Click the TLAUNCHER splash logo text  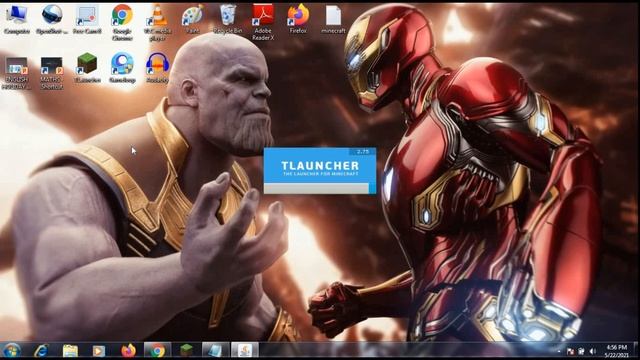[x=320, y=165]
